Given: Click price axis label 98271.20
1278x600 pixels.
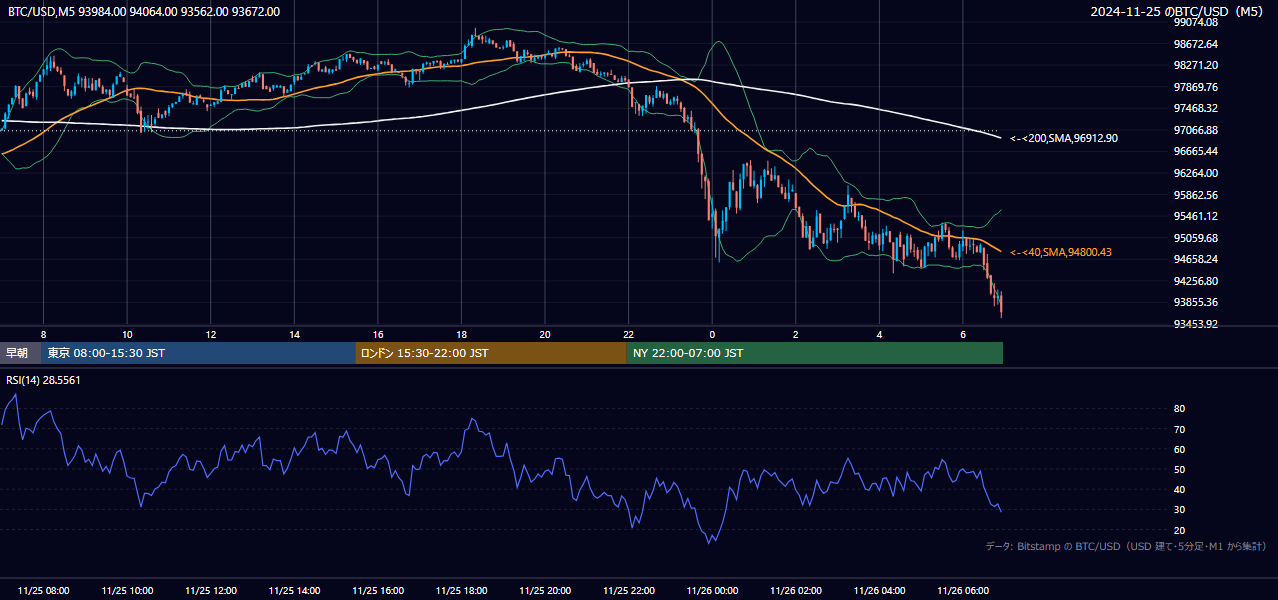Looking at the screenshot, I should pyautogui.click(x=1196, y=65).
